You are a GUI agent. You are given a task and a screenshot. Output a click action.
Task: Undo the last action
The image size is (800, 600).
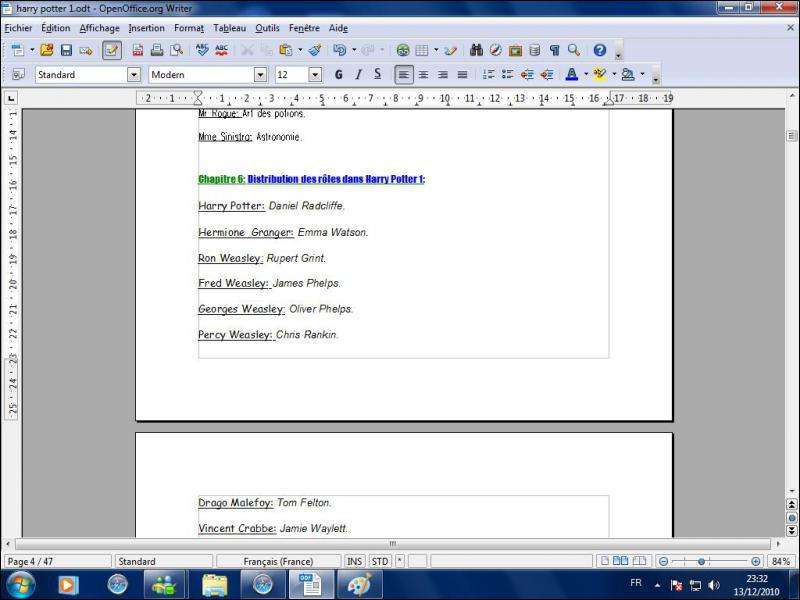[339, 50]
